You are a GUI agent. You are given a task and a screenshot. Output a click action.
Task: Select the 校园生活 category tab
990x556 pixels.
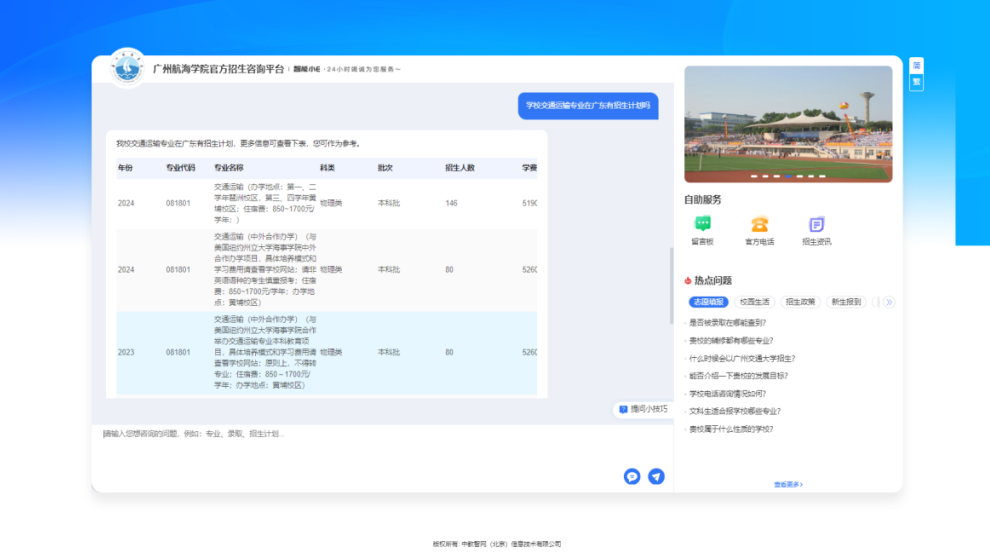[754, 301]
